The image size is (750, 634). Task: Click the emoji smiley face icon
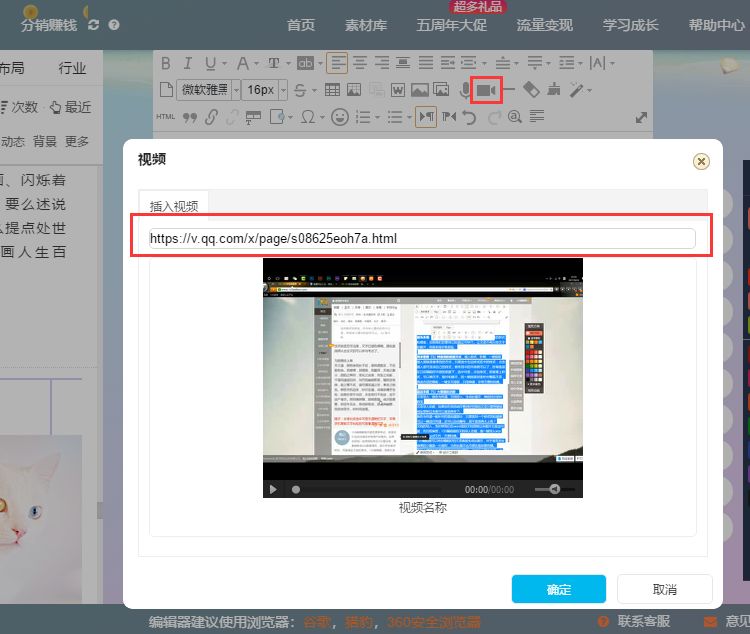pyautogui.click(x=339, y=117)
